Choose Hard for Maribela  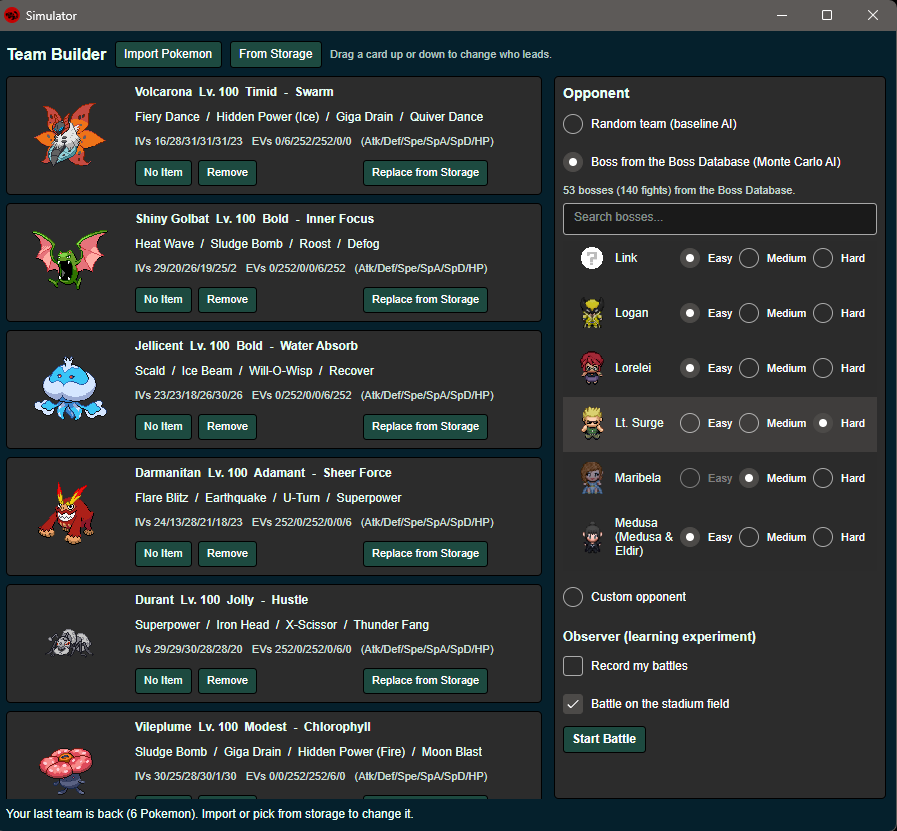(x=823, y=478)
